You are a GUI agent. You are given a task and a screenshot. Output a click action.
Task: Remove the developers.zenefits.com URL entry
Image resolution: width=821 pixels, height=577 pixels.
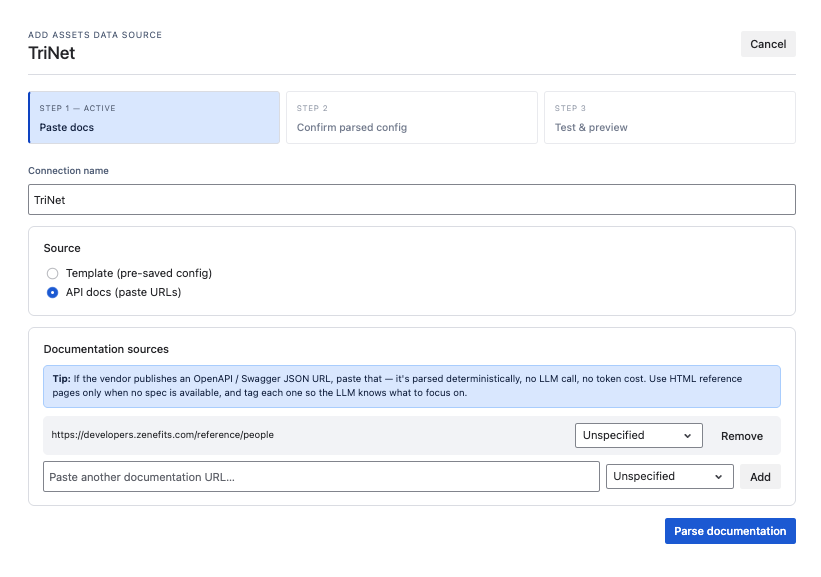point(741,436)
